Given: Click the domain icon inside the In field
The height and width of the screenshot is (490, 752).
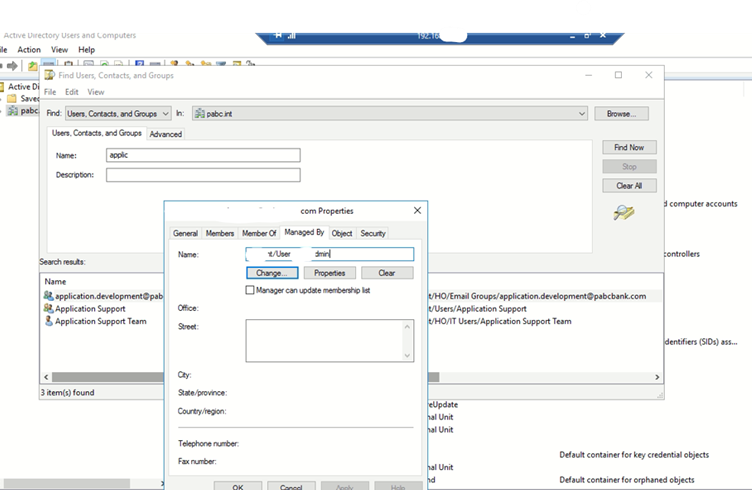Looking at the screenshot, I should click(x=200, y=114).
